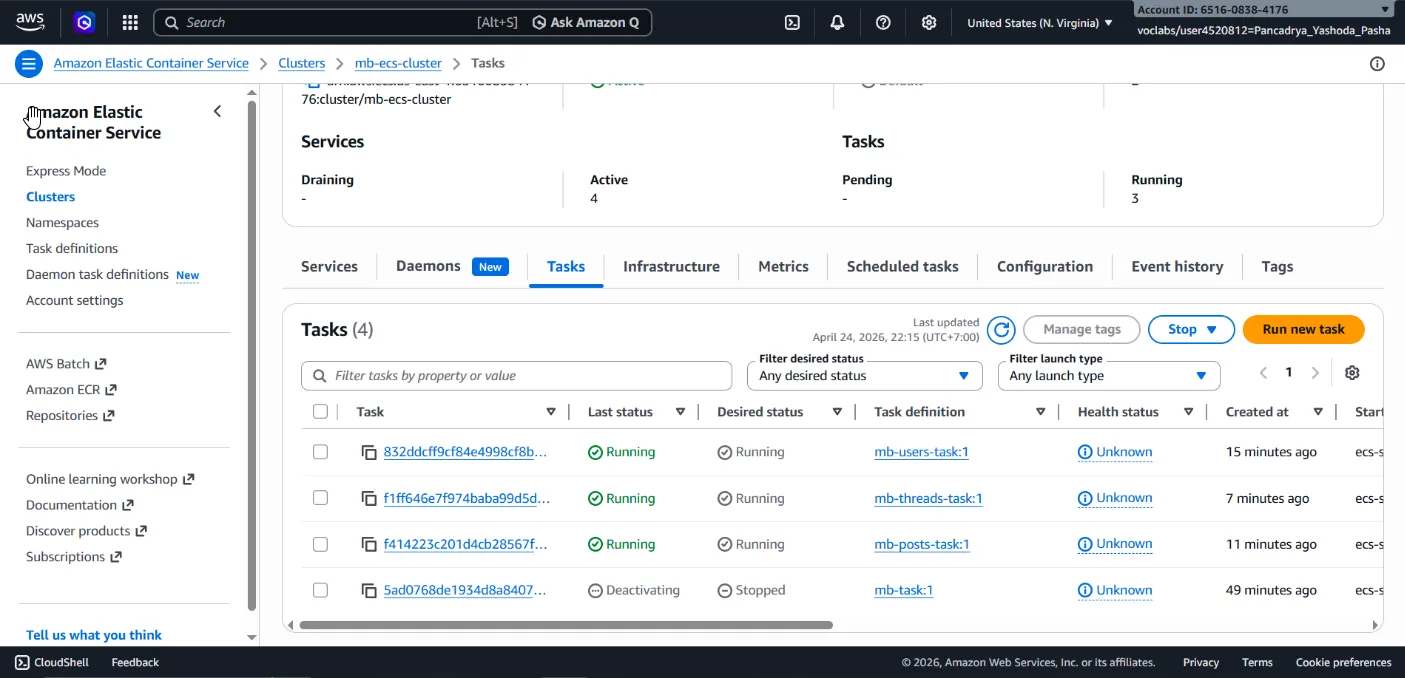The height and width of the screenshot is (678, 1405).
Task: Open the help question mark icon
Action: pos(883,22)
